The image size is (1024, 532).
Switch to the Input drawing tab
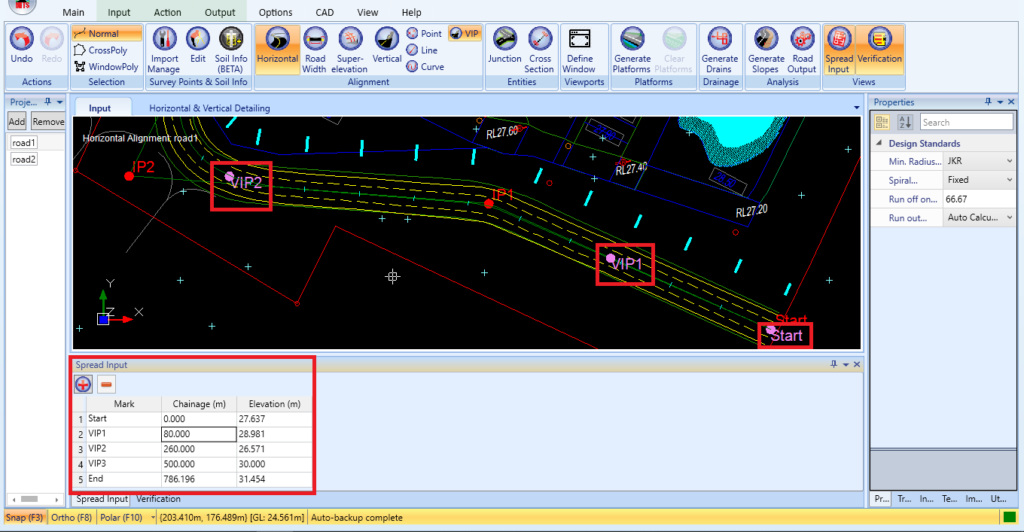coord(100,108)
